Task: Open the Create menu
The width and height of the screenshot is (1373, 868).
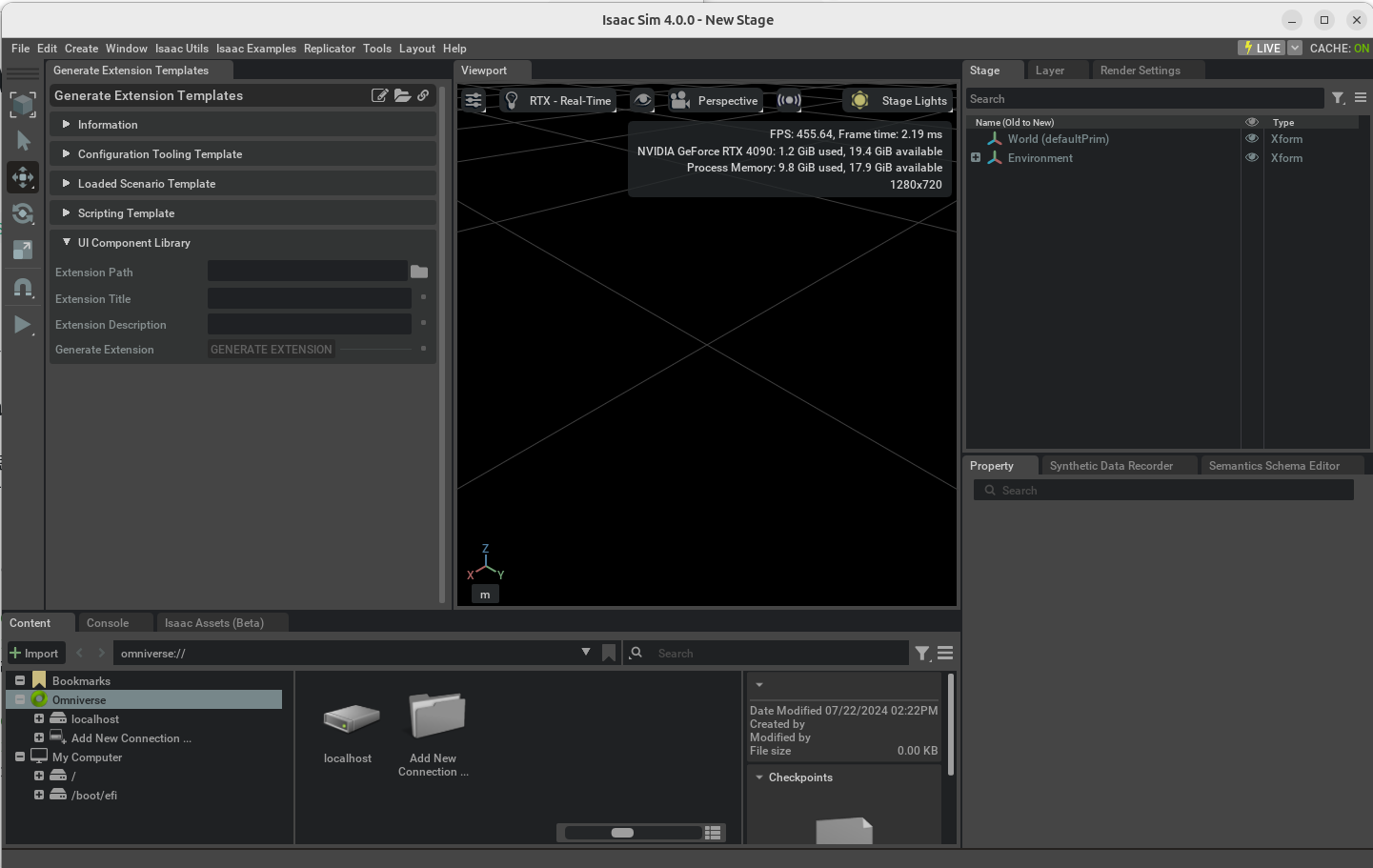Action: [x=81, y=49]
